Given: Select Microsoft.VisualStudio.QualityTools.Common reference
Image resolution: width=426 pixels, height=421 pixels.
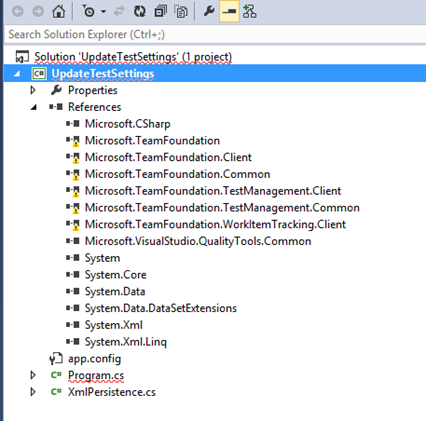Looking at the screenshot, I should click(x=198, y=241).
